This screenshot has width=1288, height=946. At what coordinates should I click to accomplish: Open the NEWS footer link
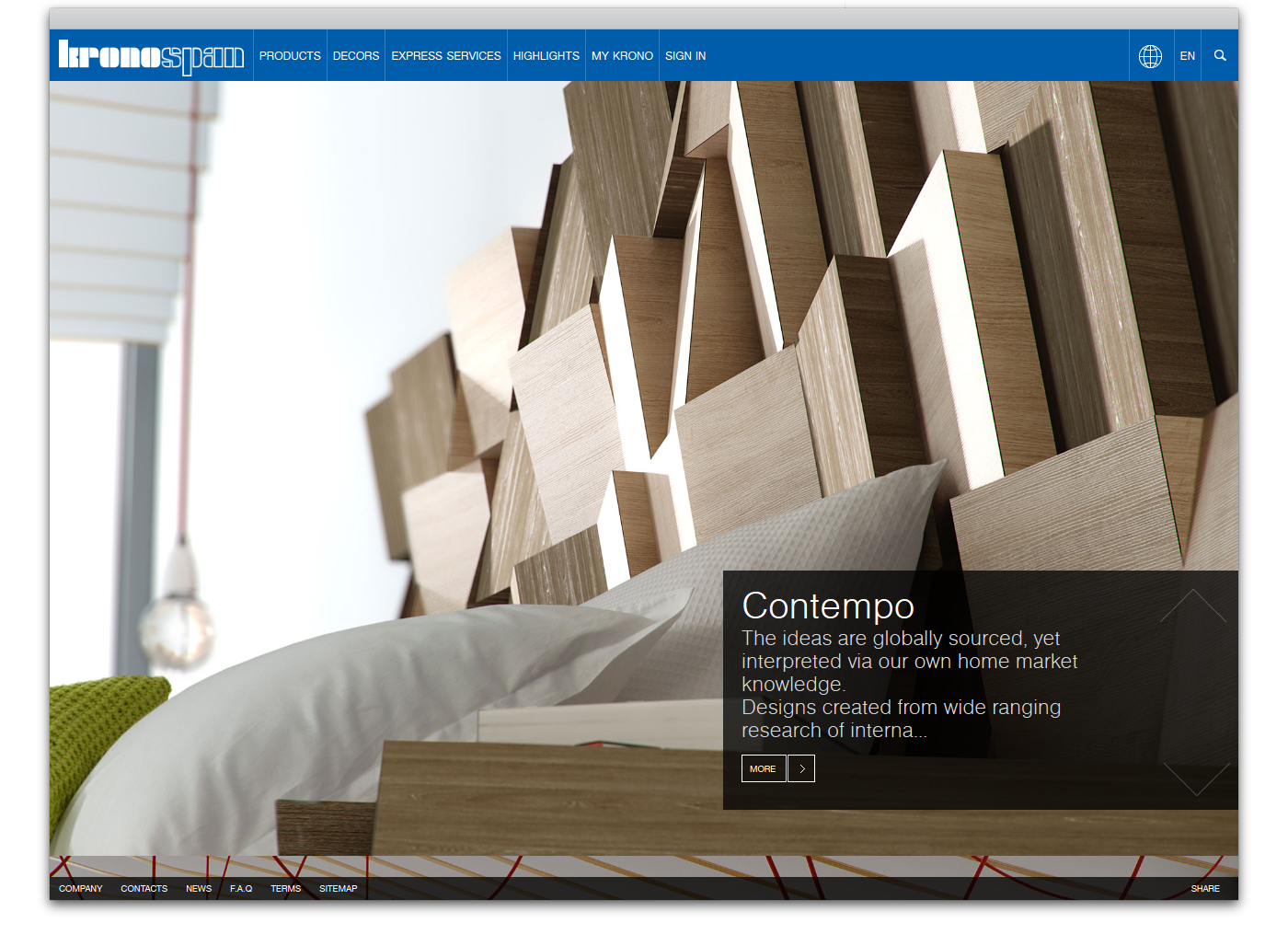[x=199, y=889]
